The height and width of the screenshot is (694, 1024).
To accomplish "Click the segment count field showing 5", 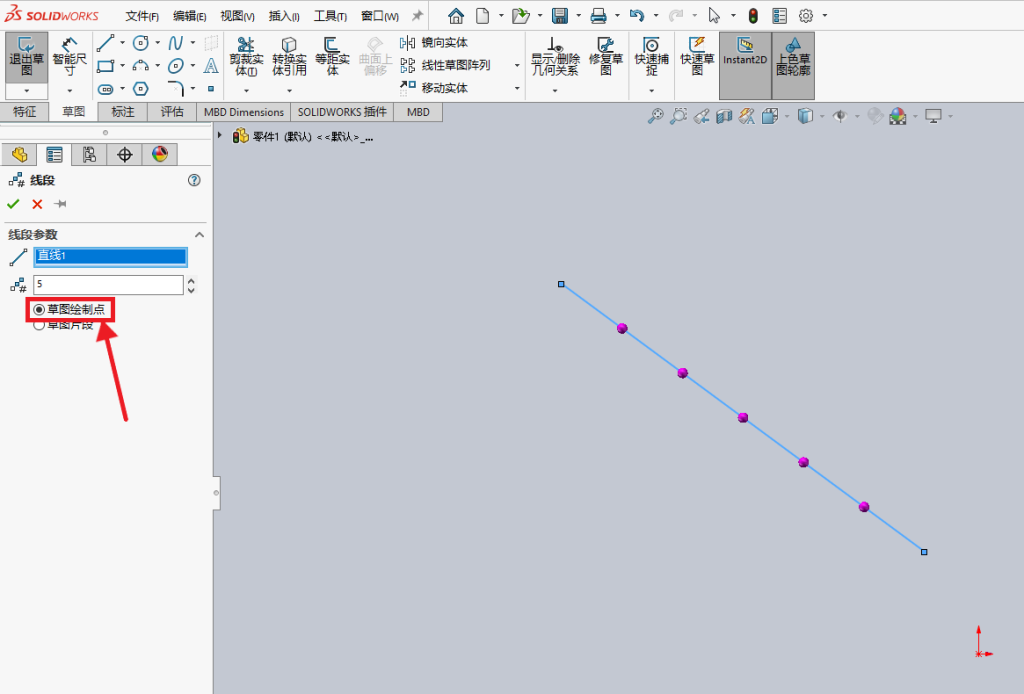I will [108, 285].
